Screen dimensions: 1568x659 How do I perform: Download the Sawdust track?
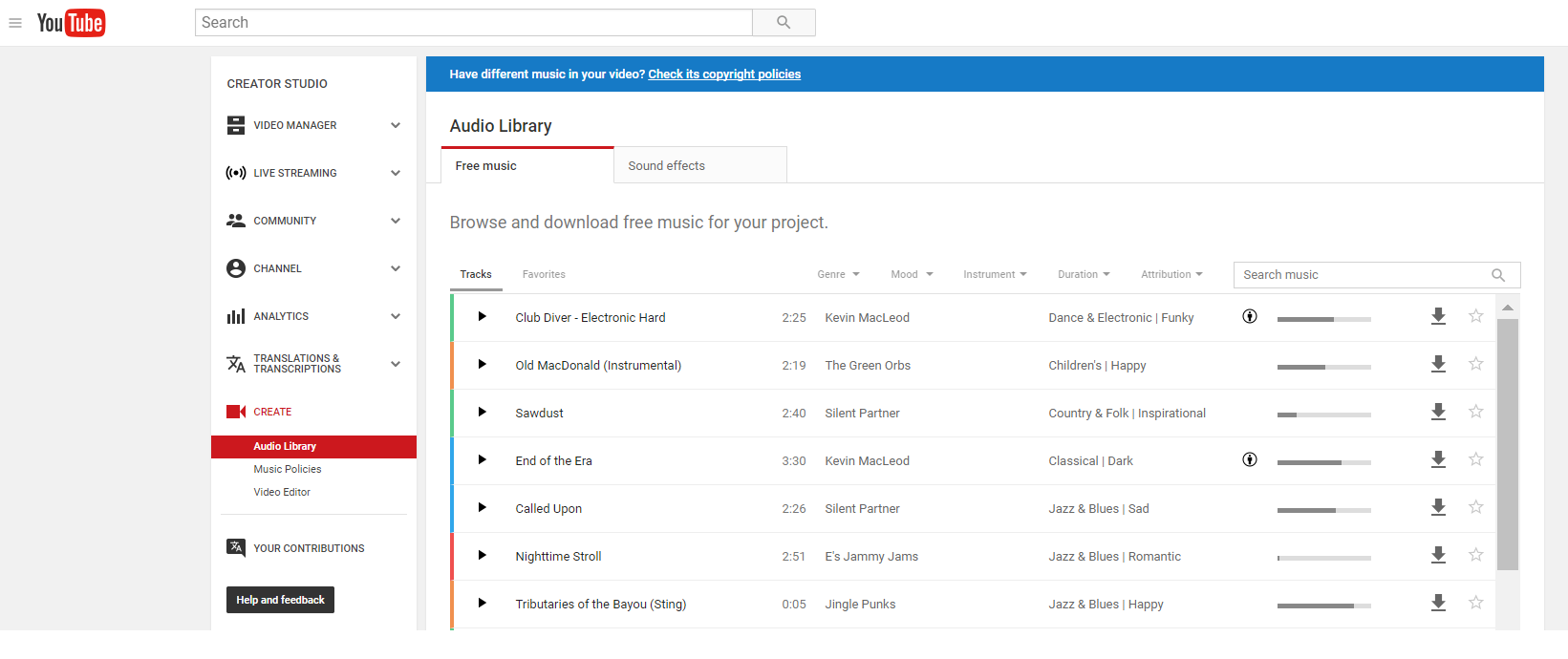[x=1438, y=412]
